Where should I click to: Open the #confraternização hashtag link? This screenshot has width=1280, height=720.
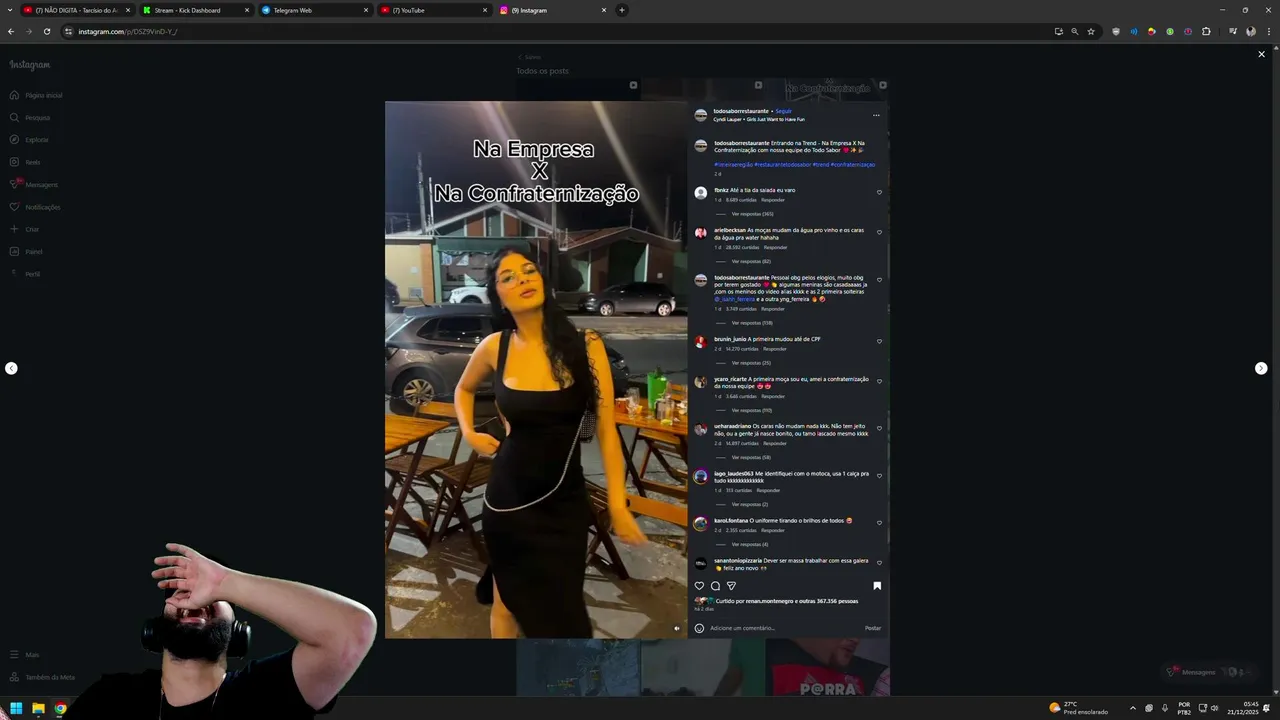coord(853,164)
